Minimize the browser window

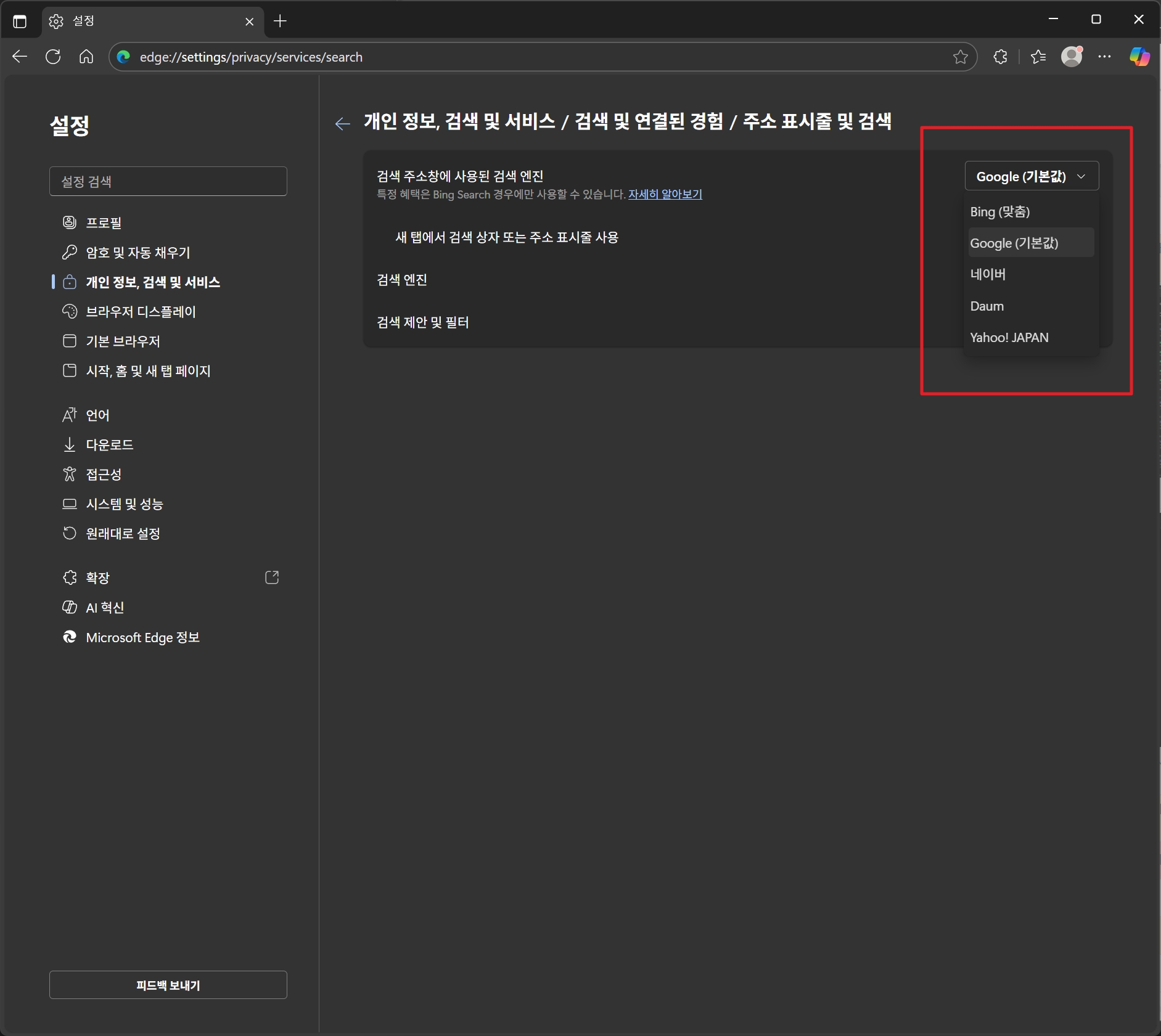pos(1053,20)
